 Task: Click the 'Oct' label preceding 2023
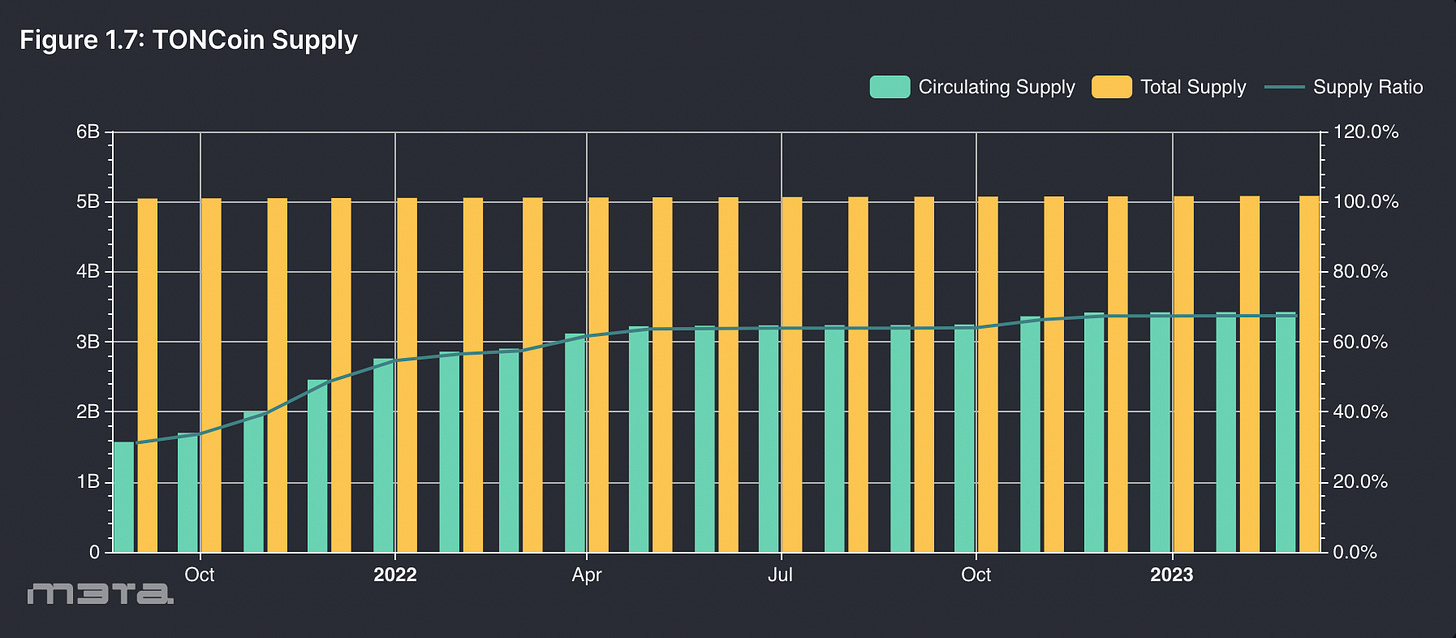(976, 575)
